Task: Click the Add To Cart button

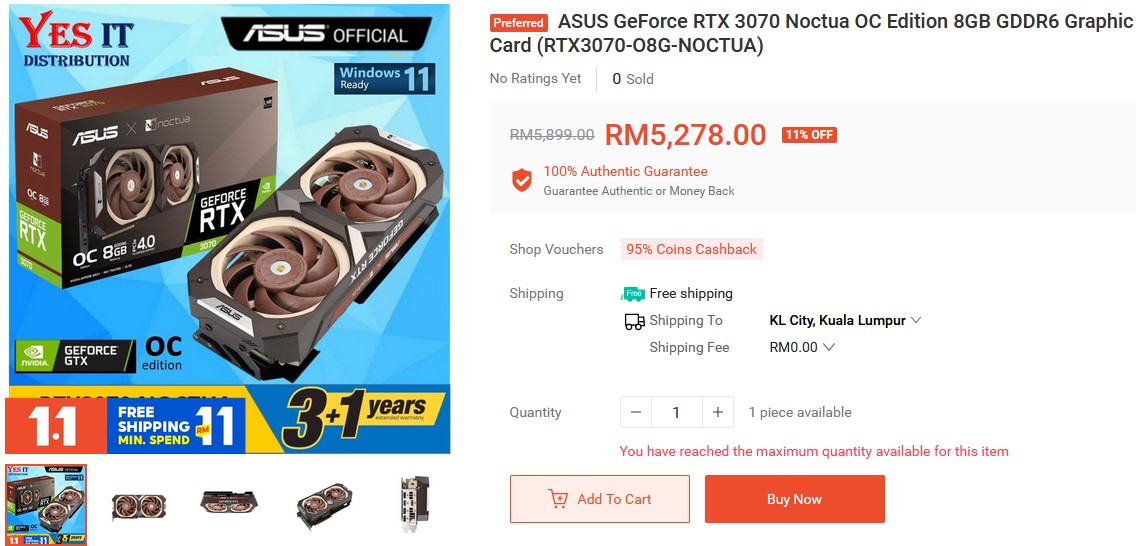Action: [600, 499]
